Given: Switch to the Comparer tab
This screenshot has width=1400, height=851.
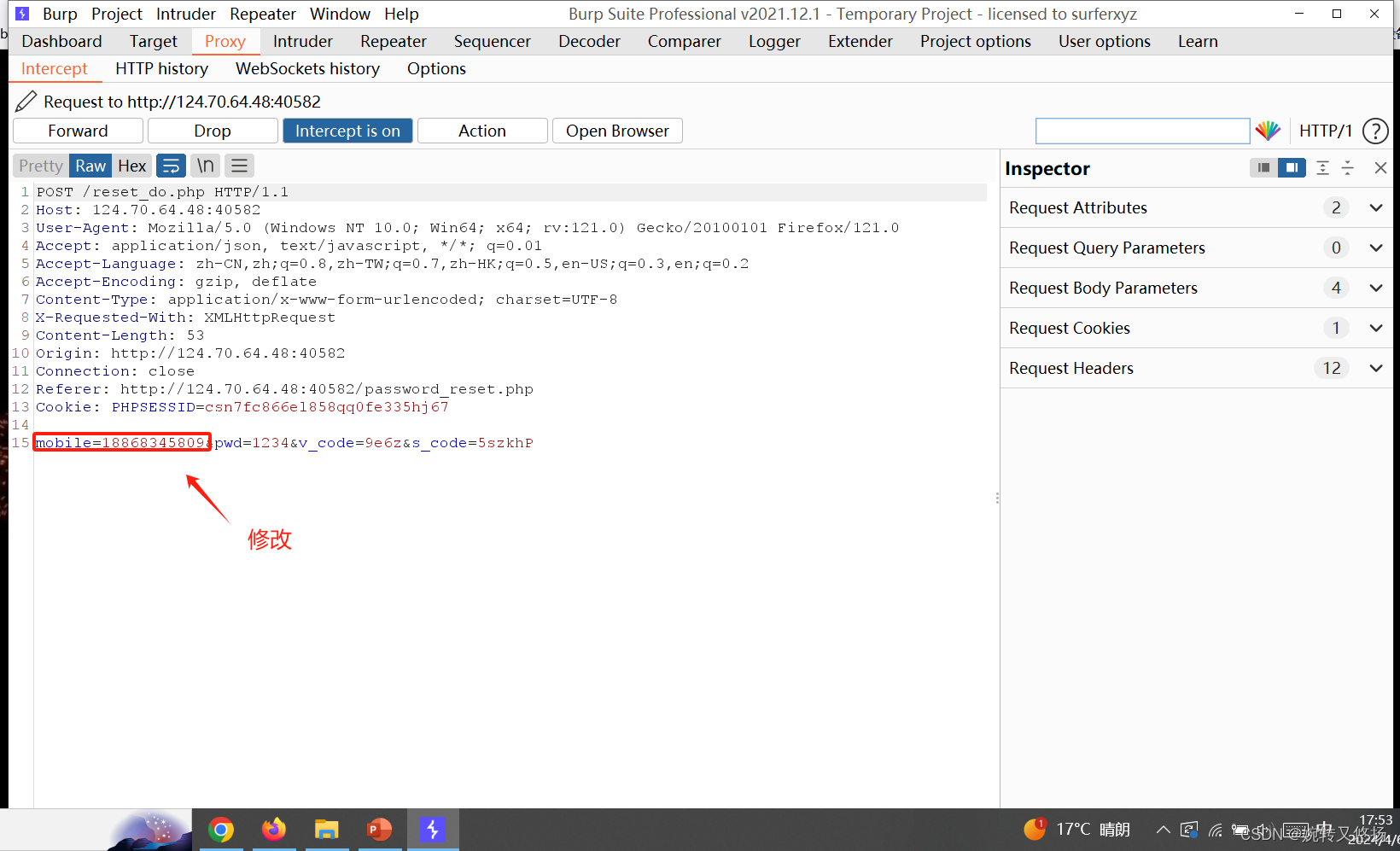Looking at the screenshot, I should coord(685,41).
